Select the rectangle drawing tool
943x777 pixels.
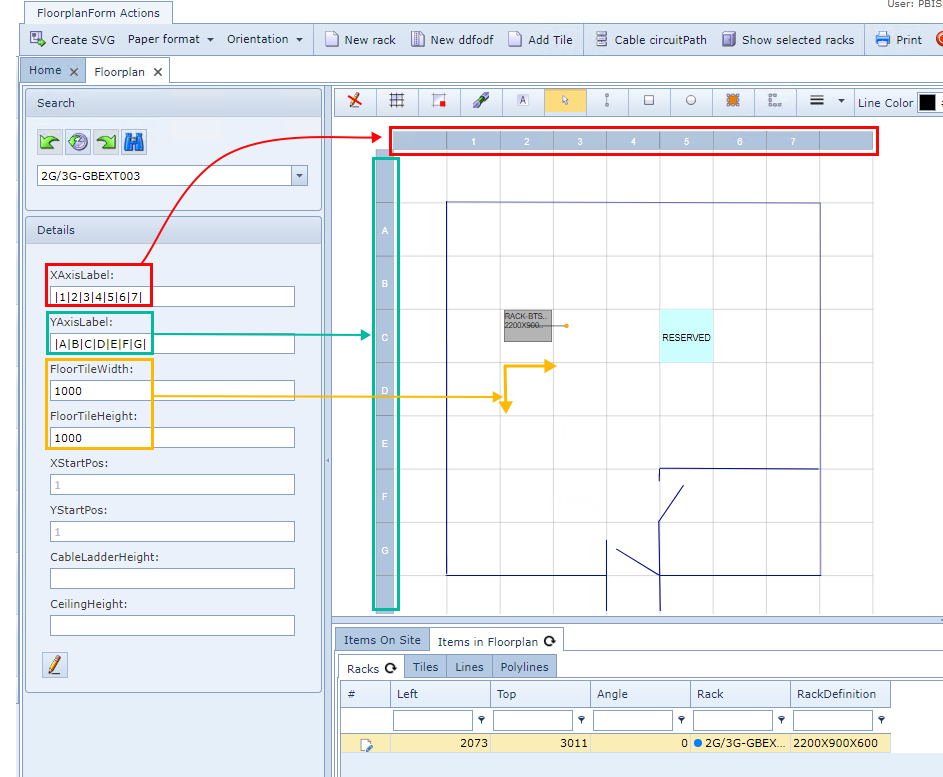point(649,101)
